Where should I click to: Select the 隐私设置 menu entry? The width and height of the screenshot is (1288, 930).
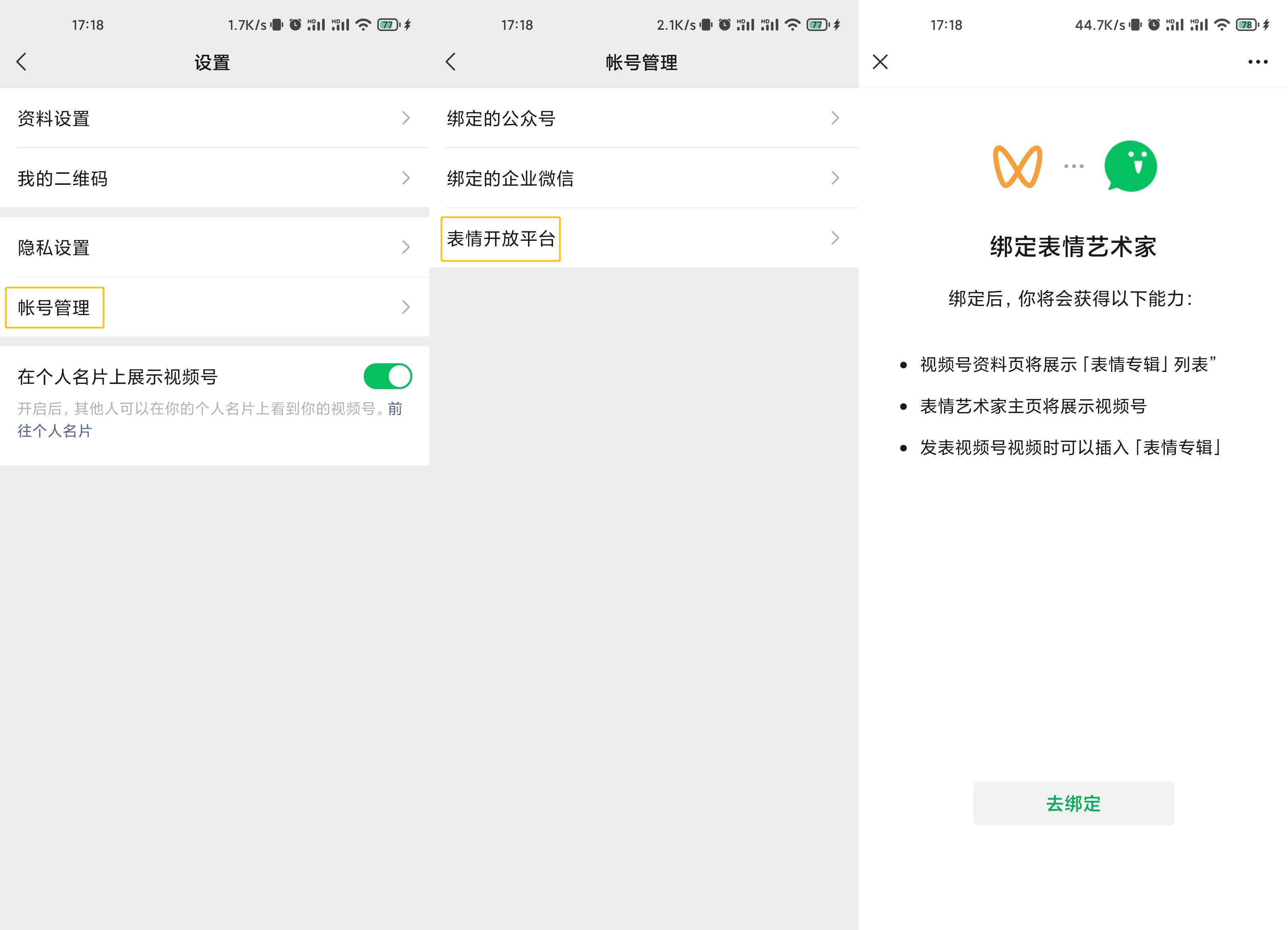coord(54,247)
